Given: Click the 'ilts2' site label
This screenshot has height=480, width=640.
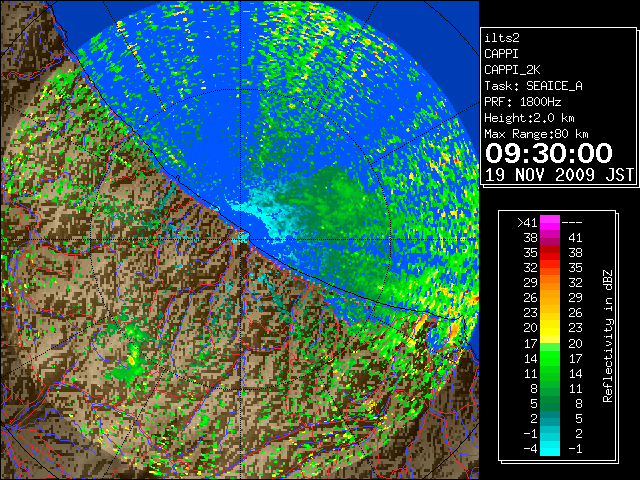Looking at the screenshot, I should [502, 38].
